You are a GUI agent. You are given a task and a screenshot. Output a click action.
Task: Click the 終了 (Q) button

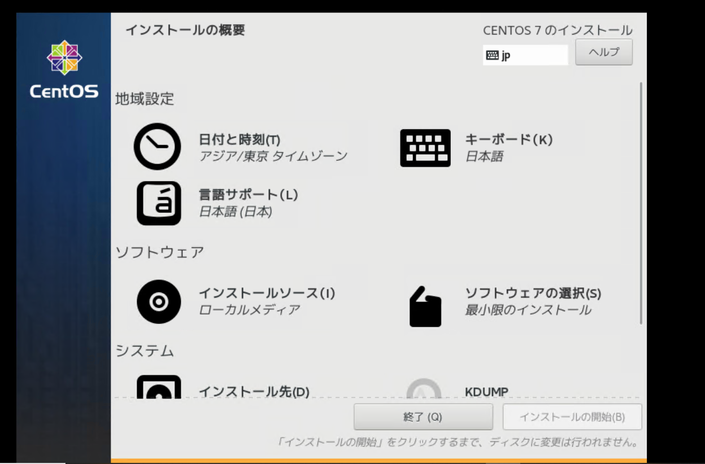(423, 417)
